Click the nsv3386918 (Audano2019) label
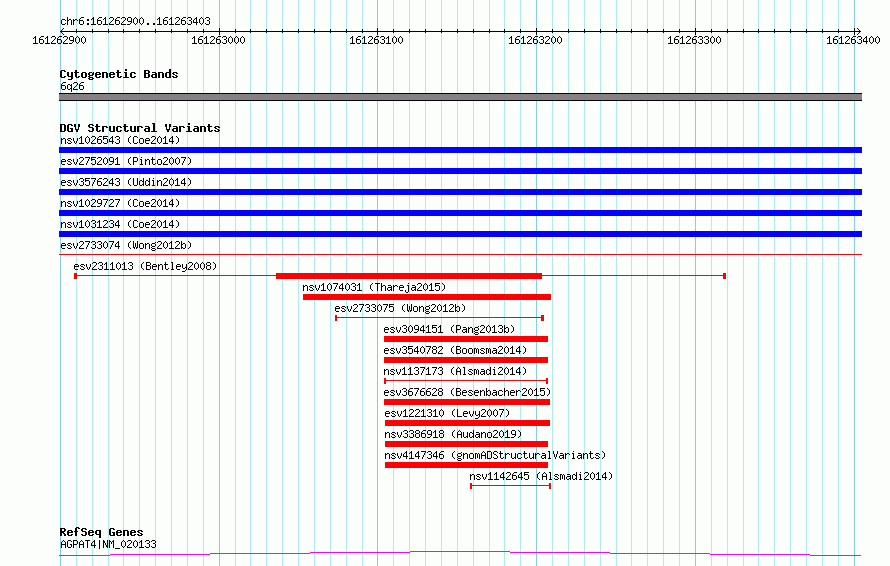 click(x=453, y=434)
